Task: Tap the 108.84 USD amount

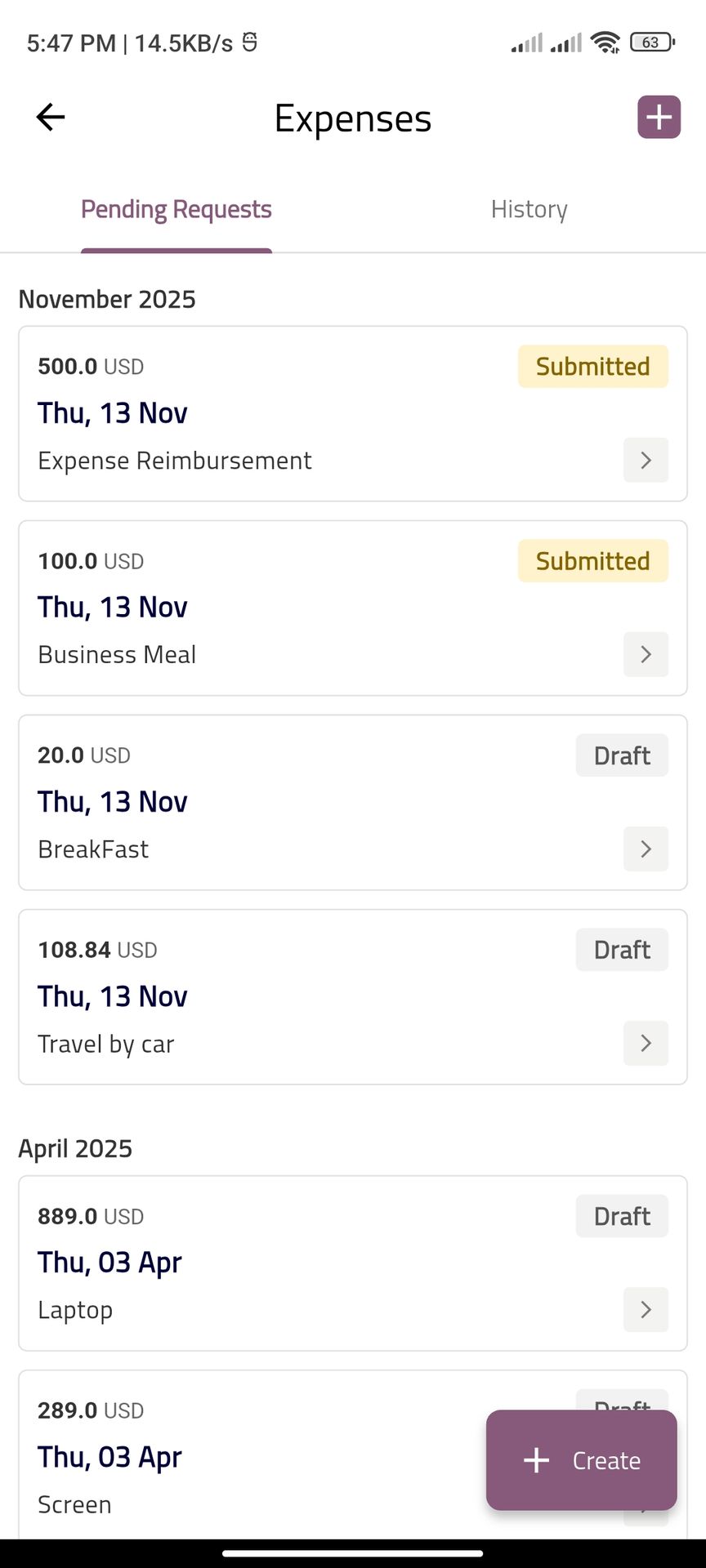Action: coord(97,950)
